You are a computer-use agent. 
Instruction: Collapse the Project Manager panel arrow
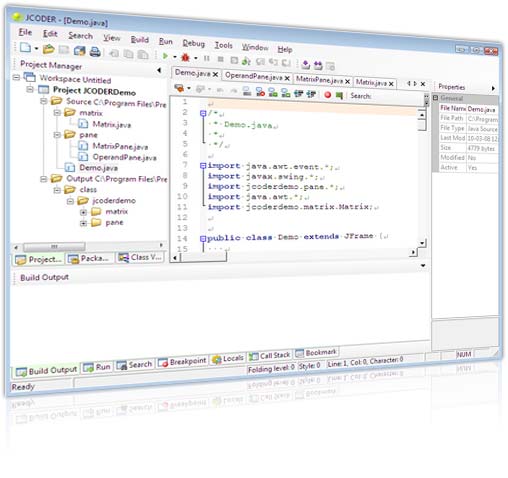click(159, 70)
